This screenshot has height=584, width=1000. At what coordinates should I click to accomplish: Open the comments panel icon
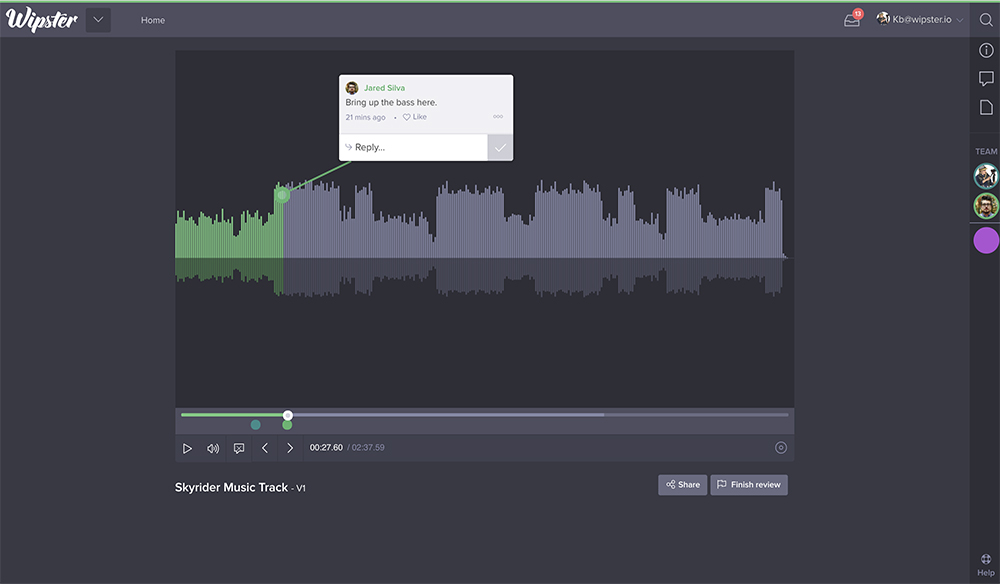[986, 79]
